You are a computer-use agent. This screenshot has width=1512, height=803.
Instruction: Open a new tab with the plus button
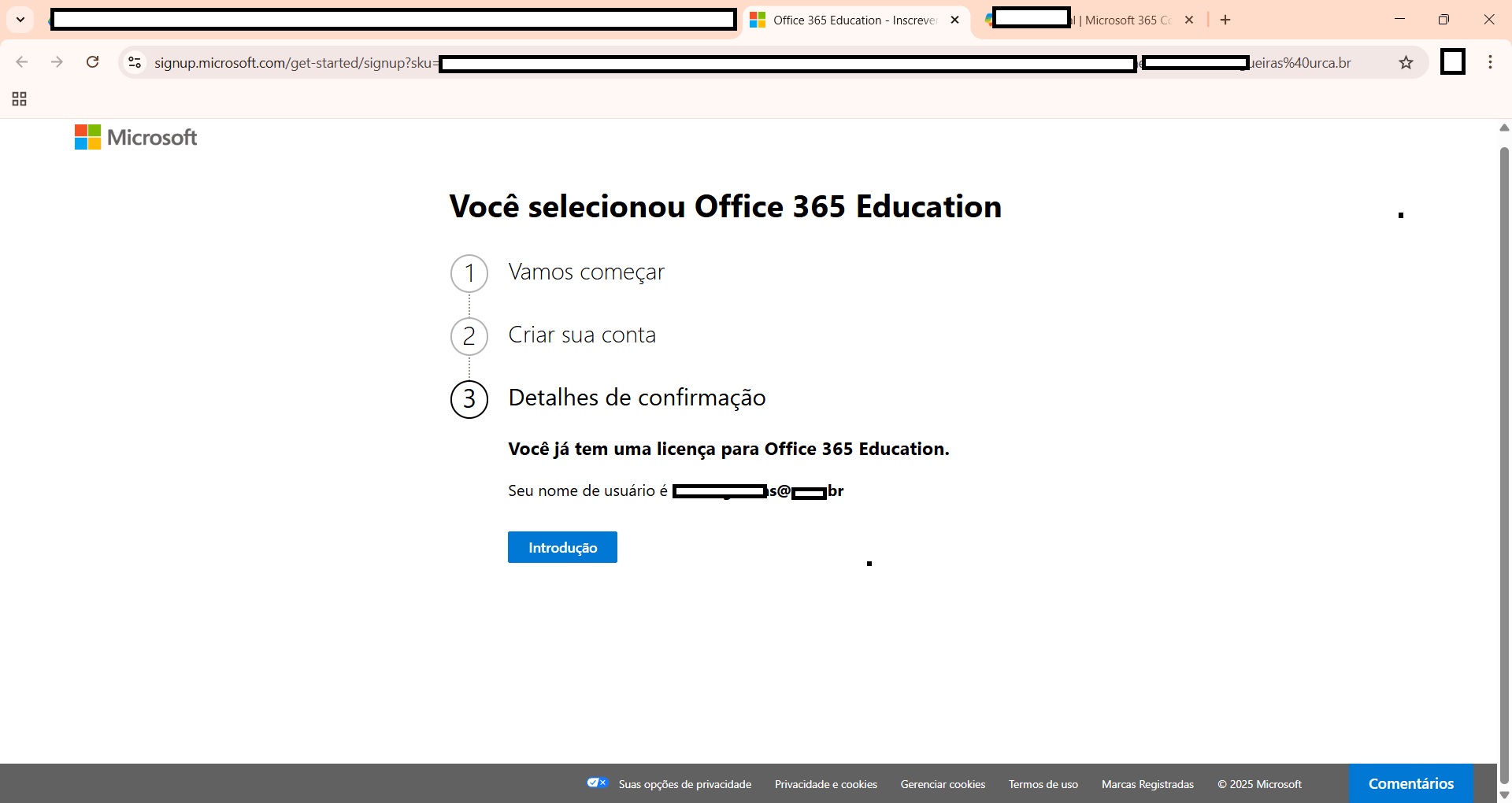1225,20
